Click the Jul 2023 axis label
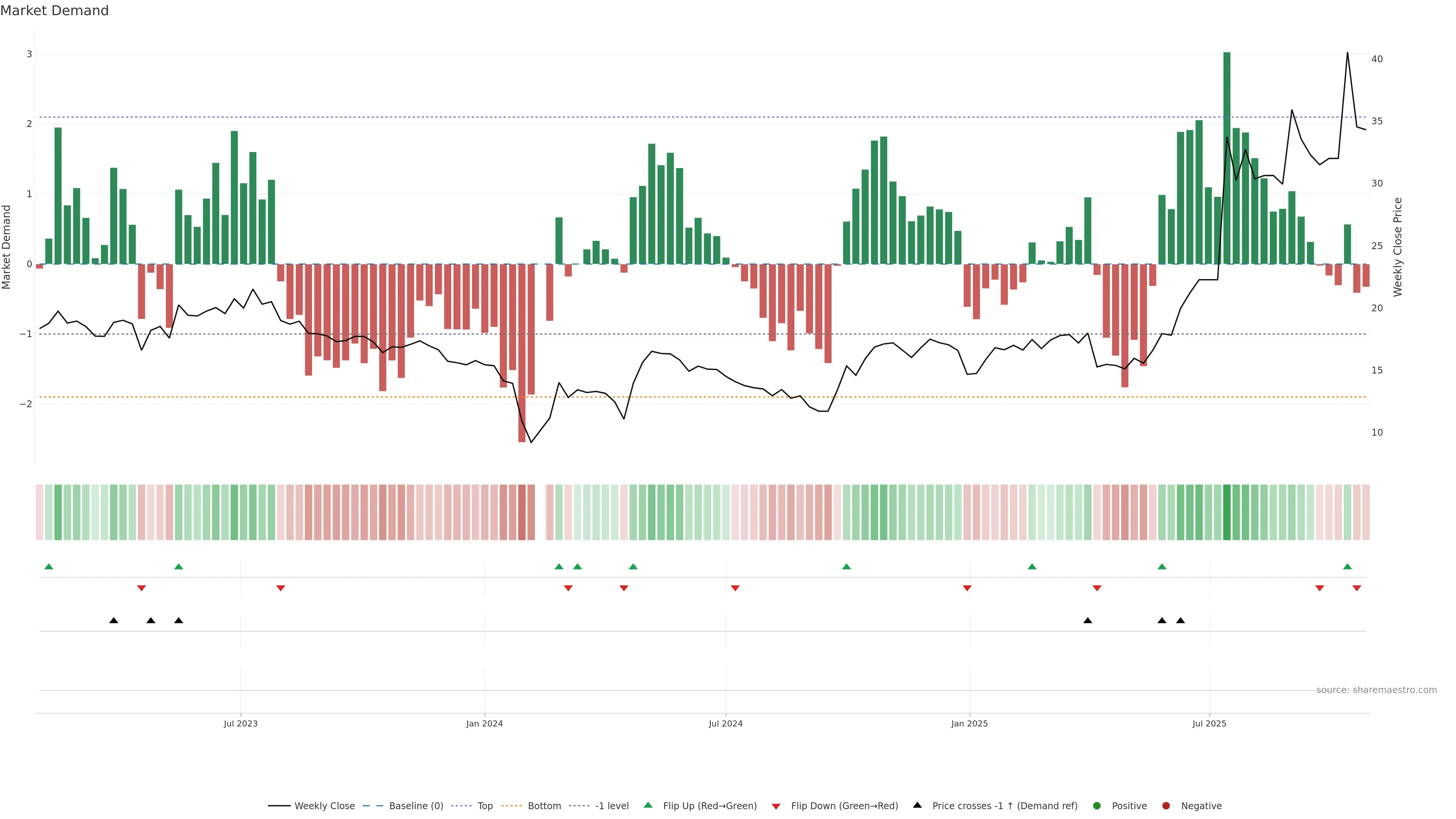This screenshot has width=1456, height=819. (x=240, y=723)
